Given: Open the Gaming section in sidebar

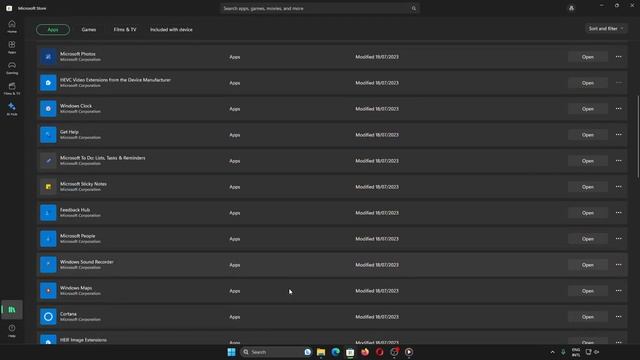Looking at the screenshot, I should pos(12,68).
